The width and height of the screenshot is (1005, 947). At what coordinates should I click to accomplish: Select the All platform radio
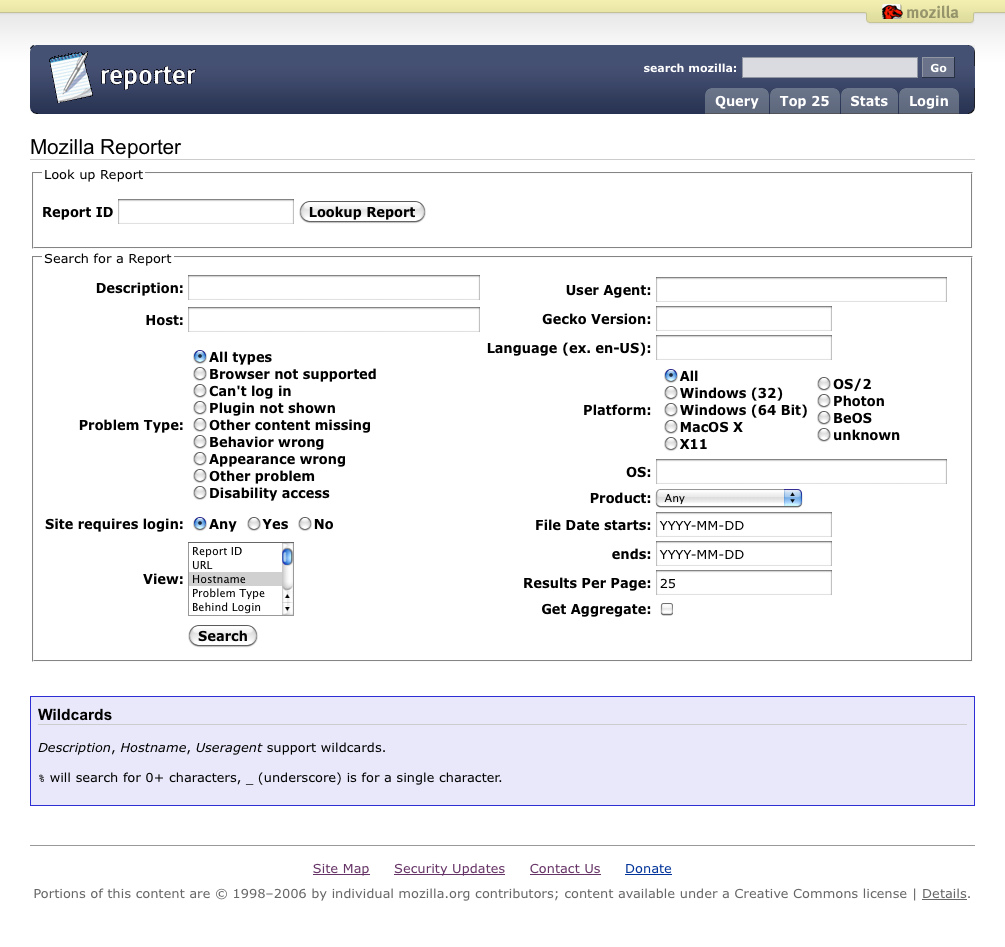tap(671, 375)
